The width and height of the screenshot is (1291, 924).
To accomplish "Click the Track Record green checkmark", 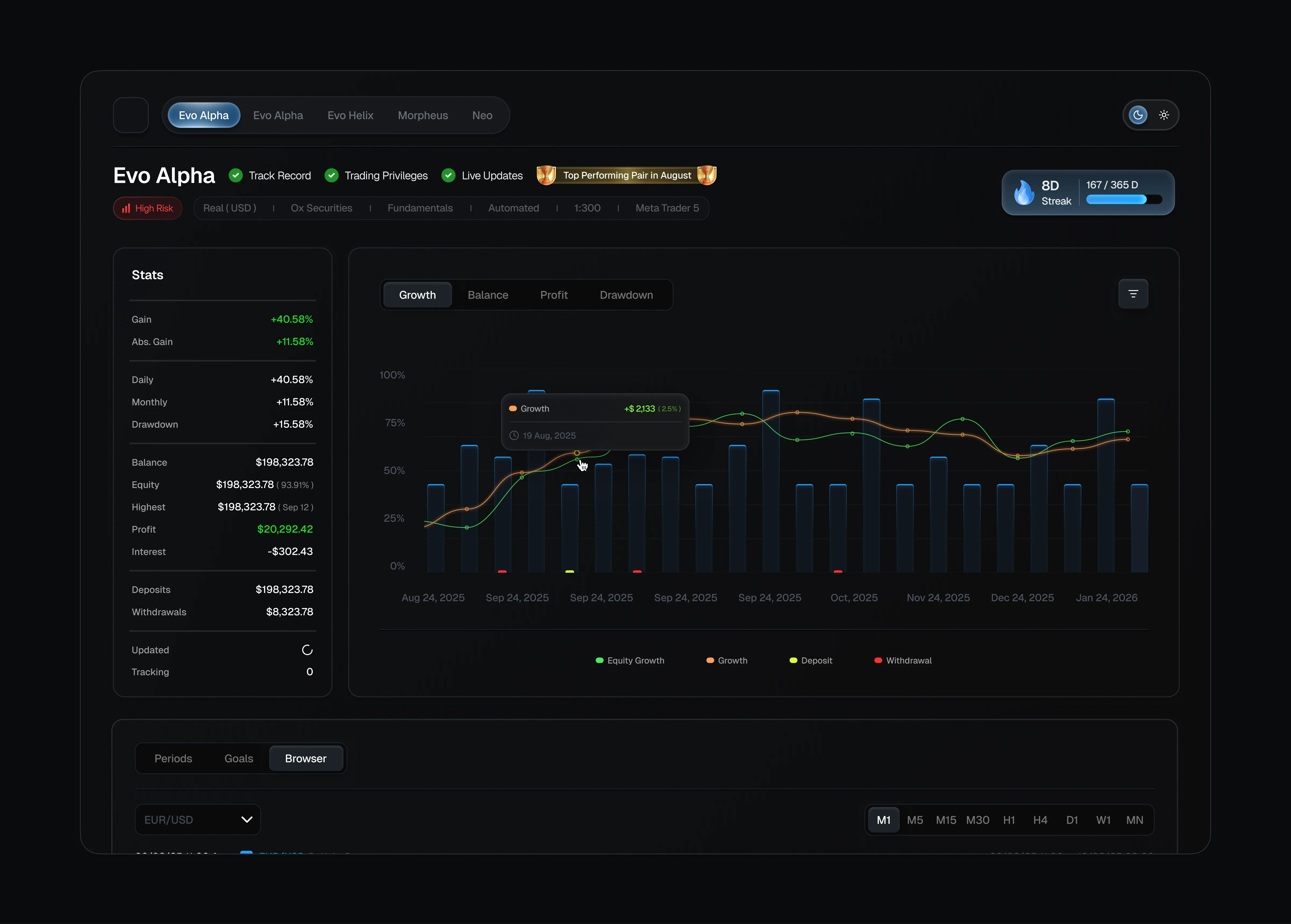I will click(236, 175).
